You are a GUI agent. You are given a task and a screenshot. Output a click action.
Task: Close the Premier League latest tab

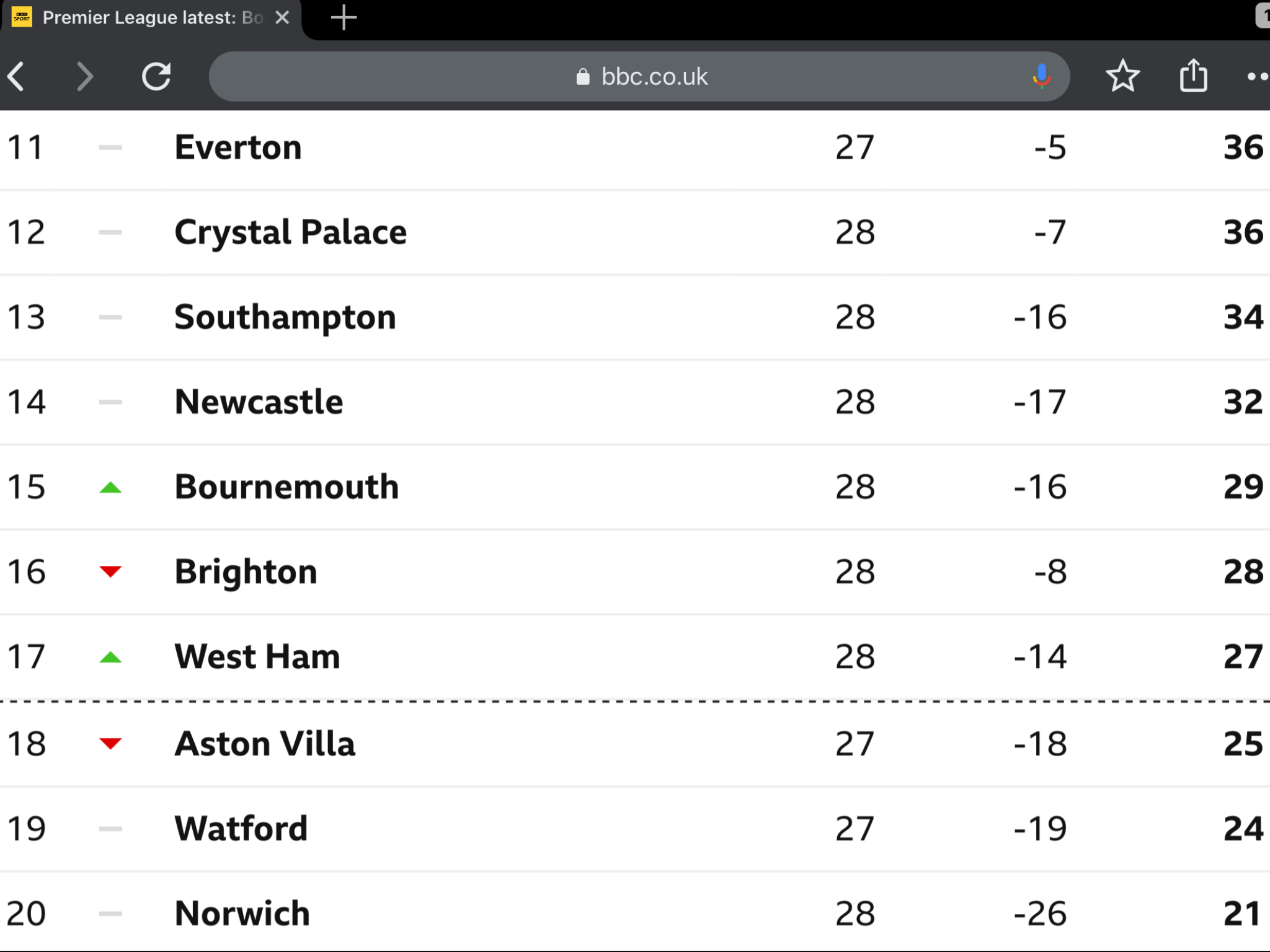(282, 17)
